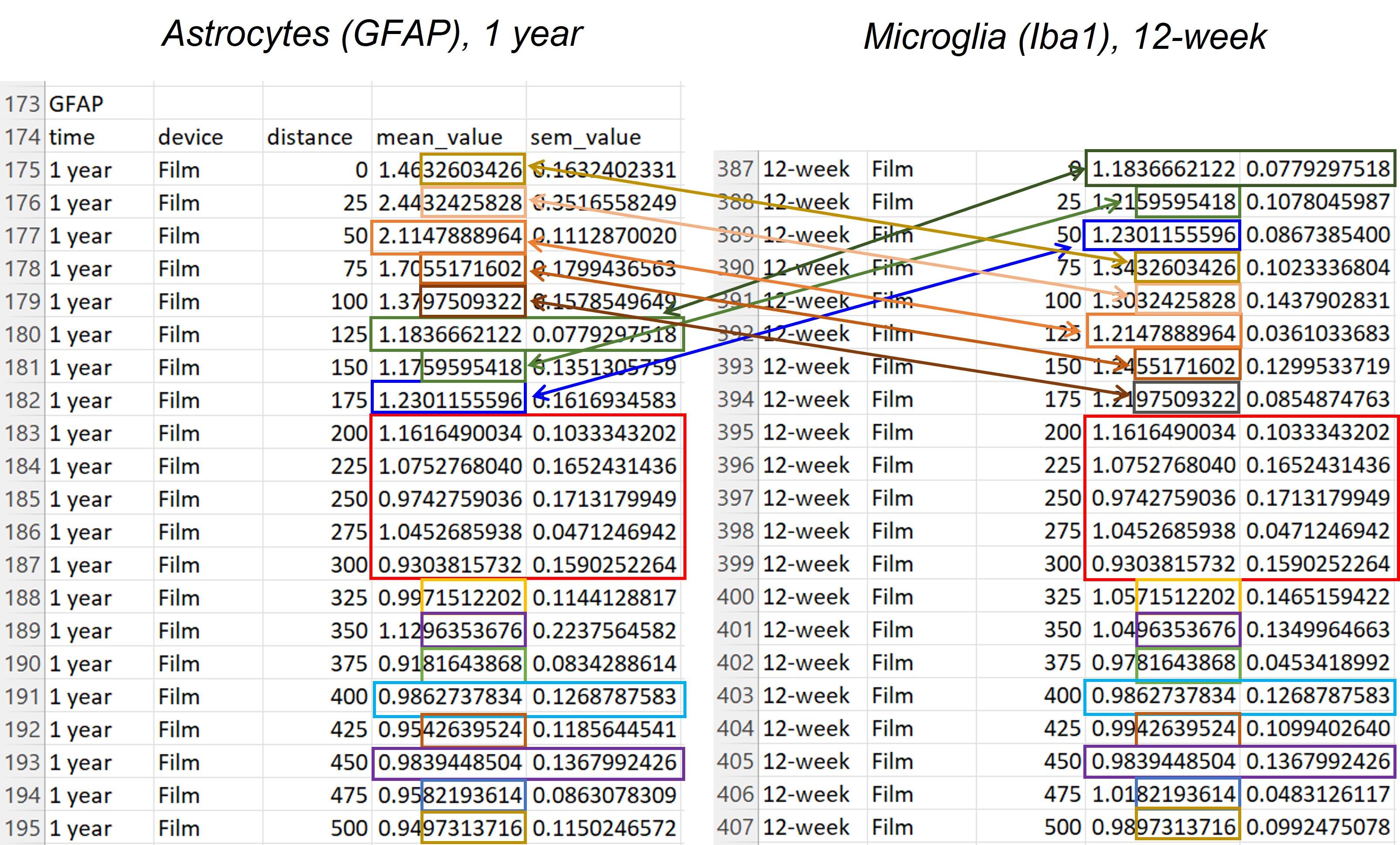Select the GFAP cell in row 173

pyautogui.click(x=76, y=104)
